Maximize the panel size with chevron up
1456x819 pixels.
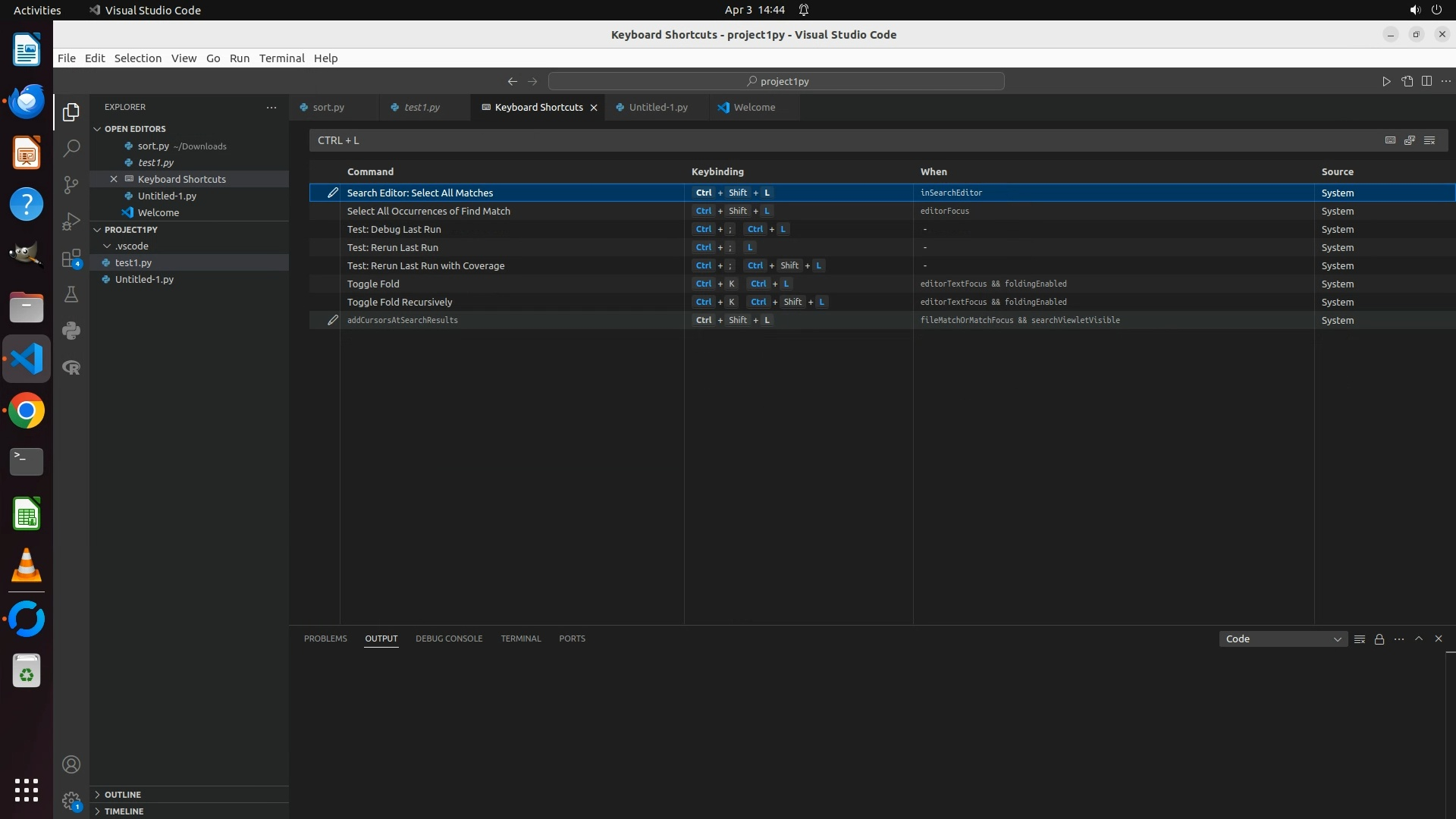coord(1419,639)
